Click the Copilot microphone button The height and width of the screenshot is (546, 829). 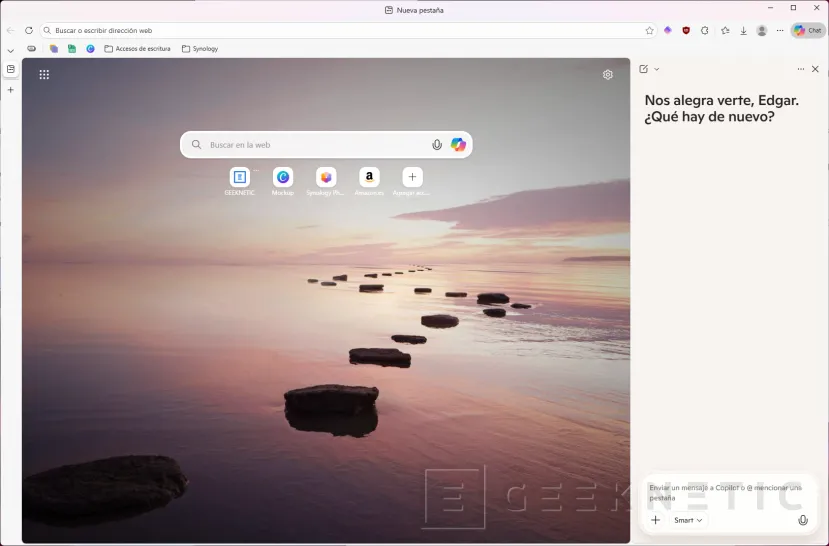click(x=803, y=520)
